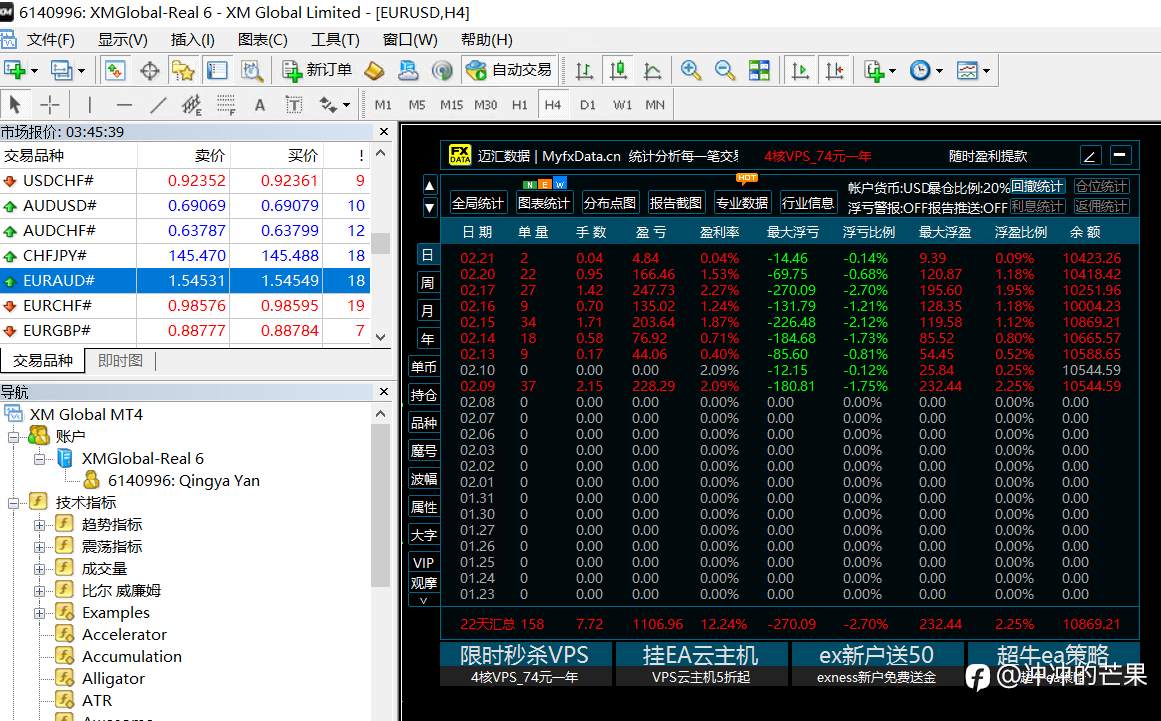The image size is (1161, 721).
Task: Switch to candlestick chart display icon
Action: (618, 70)
